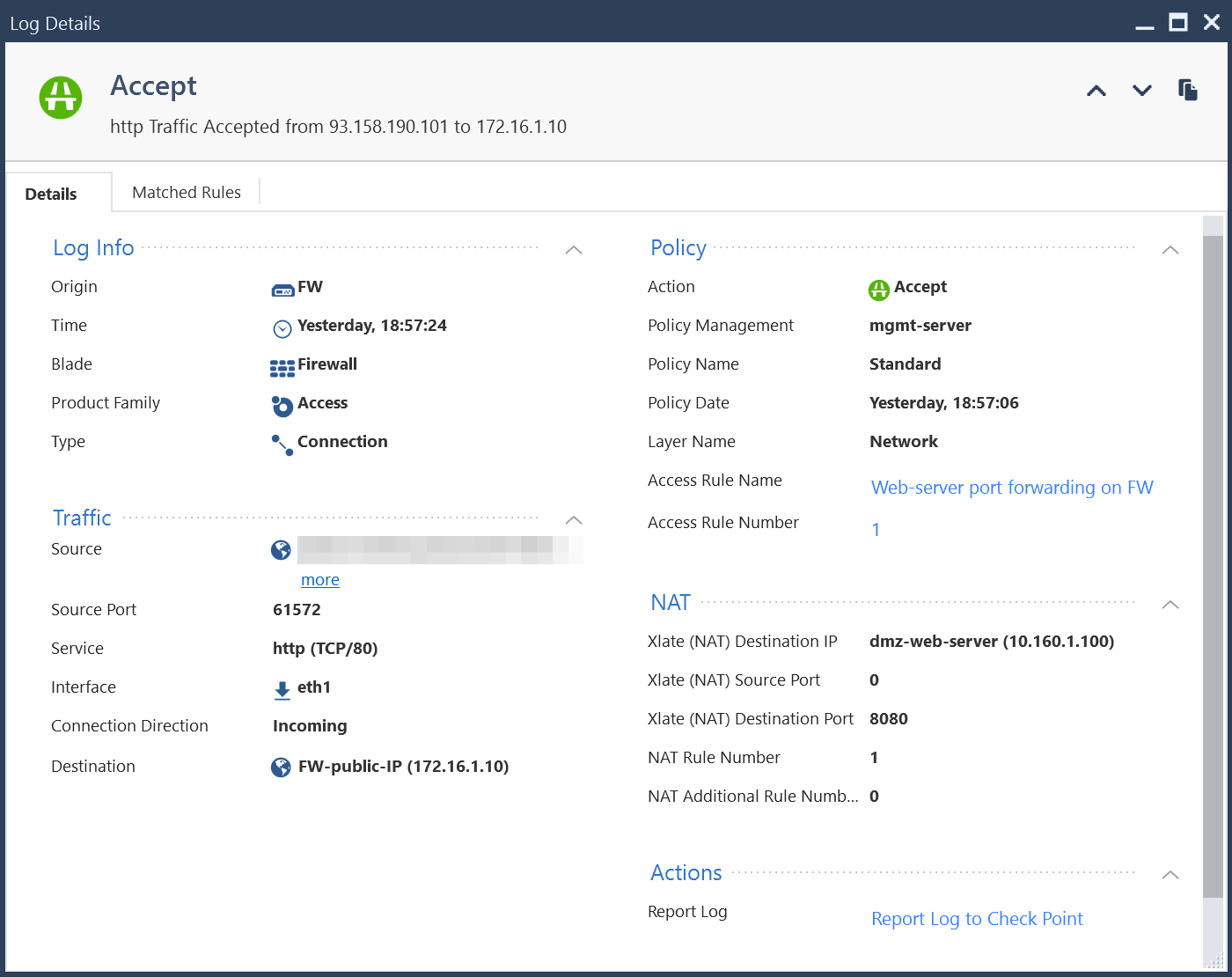
Task: Select the Standard policy name value
Action: (x=905, y=364)
